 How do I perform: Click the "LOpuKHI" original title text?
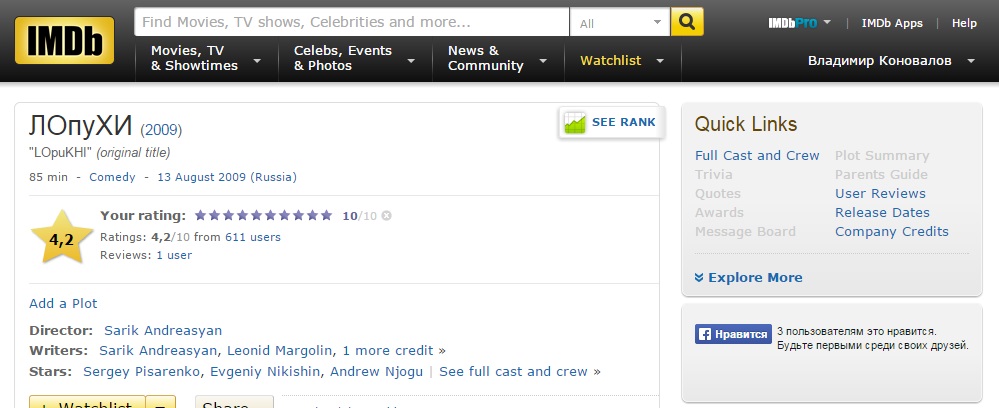pyautogui.click(x=61, y=153)
